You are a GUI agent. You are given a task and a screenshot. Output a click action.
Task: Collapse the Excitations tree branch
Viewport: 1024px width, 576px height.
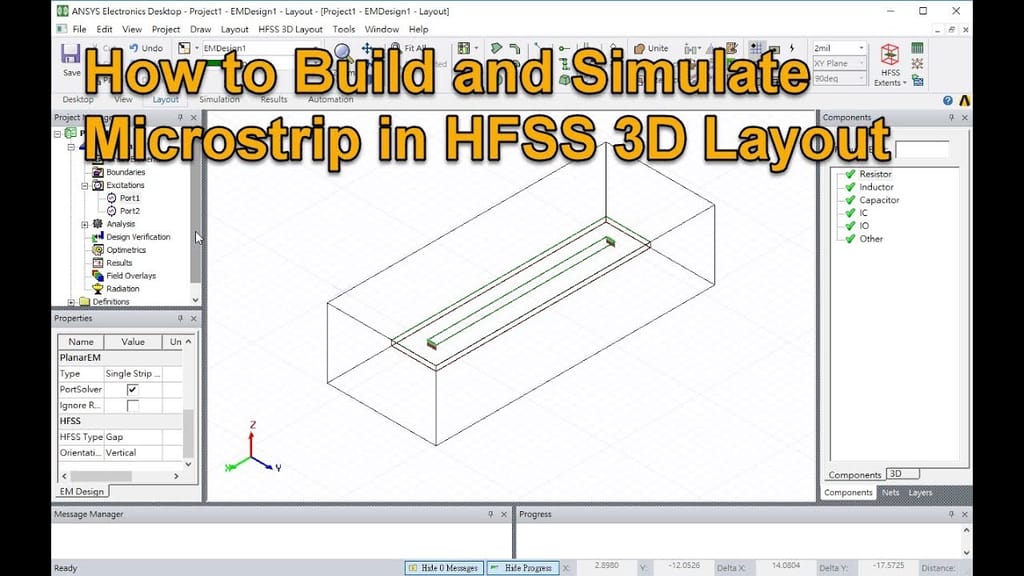coord(86,184)
